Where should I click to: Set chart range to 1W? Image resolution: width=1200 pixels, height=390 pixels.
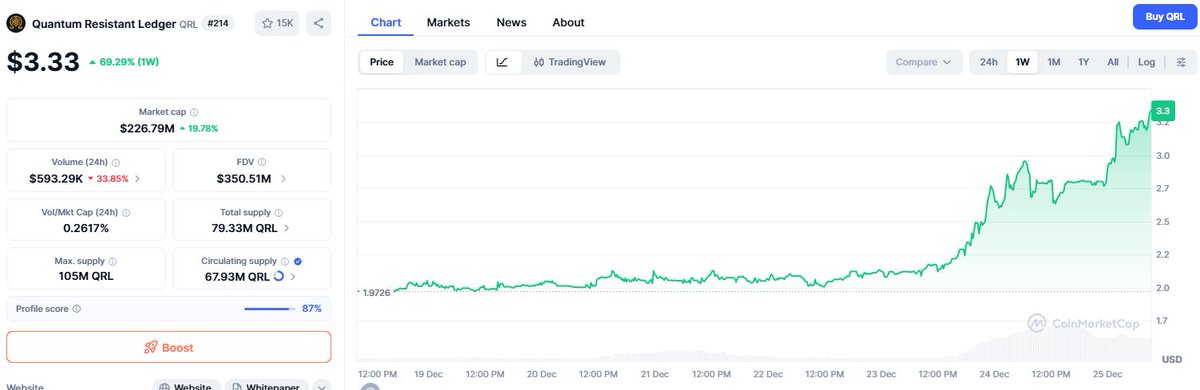click(1022, 62)
